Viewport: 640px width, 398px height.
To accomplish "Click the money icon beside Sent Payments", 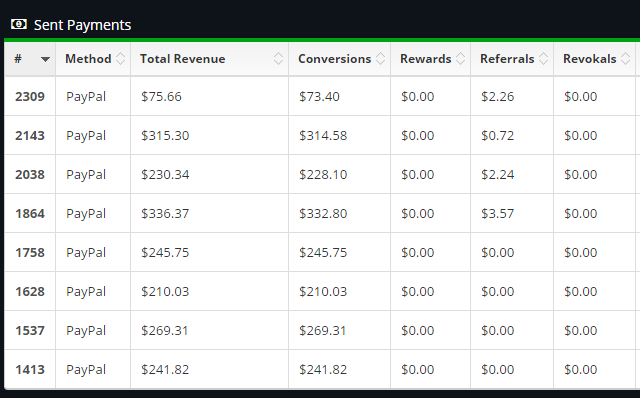I will click(x=19, y=24).
